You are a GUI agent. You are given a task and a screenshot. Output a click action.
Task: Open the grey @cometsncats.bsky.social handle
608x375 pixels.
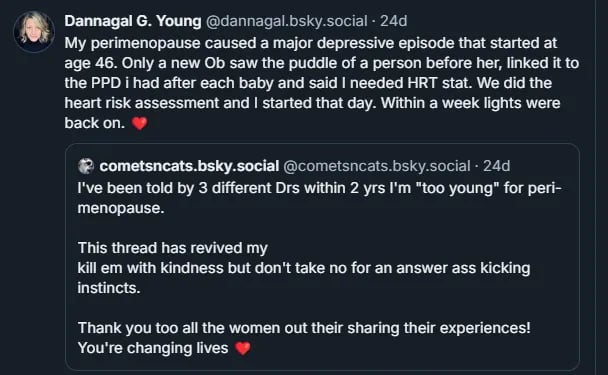coord(377,166)
